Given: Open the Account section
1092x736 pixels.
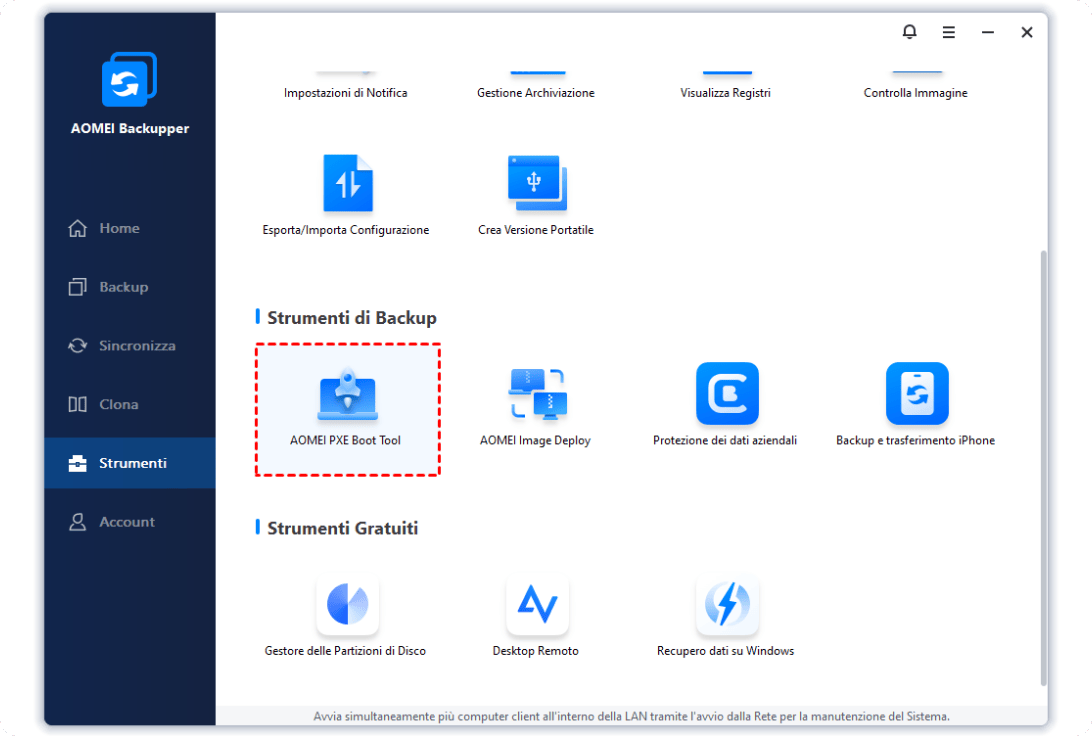Looking at the screenshot, I should pos(130,522).
